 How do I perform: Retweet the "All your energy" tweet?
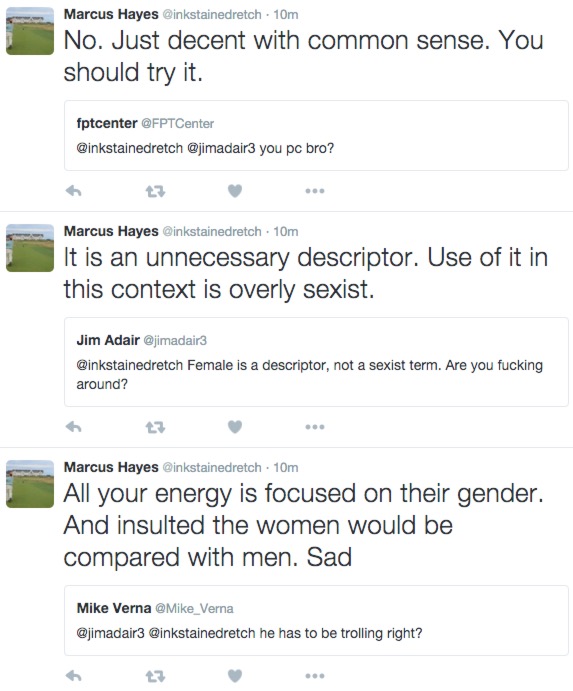click(x=155, y=676)
